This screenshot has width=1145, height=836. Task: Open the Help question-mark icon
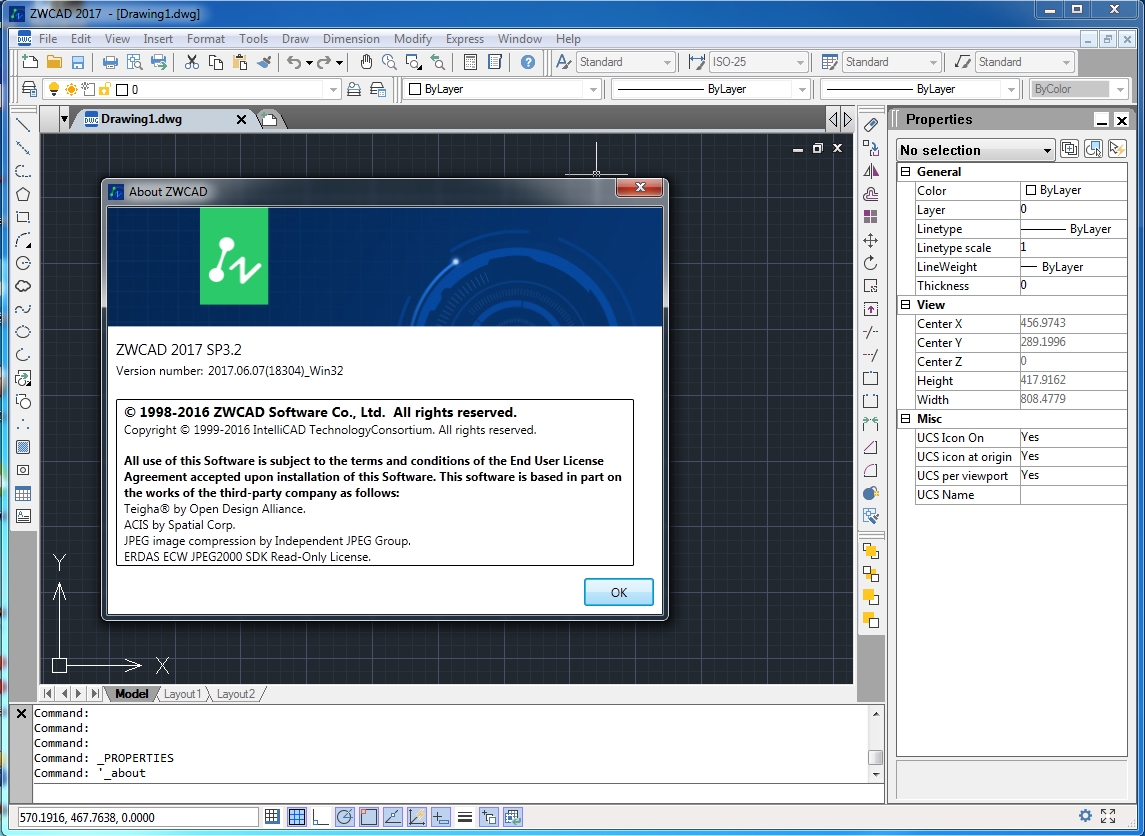tap(528, 63)
